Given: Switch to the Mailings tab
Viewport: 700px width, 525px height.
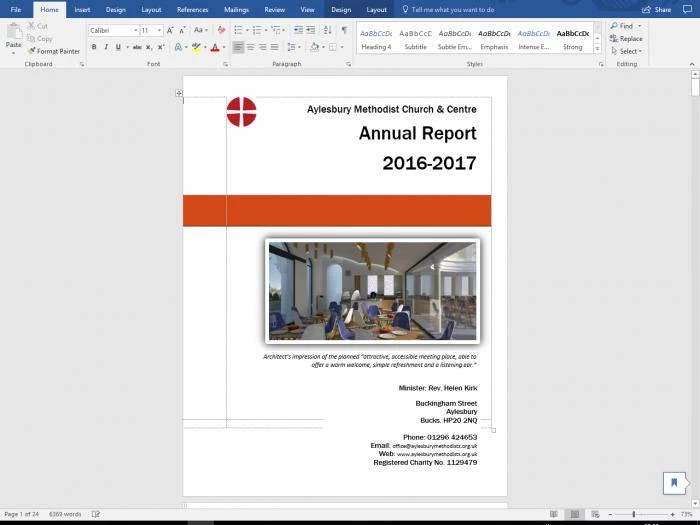Looking at the screenshot, I should coord(236,9).
